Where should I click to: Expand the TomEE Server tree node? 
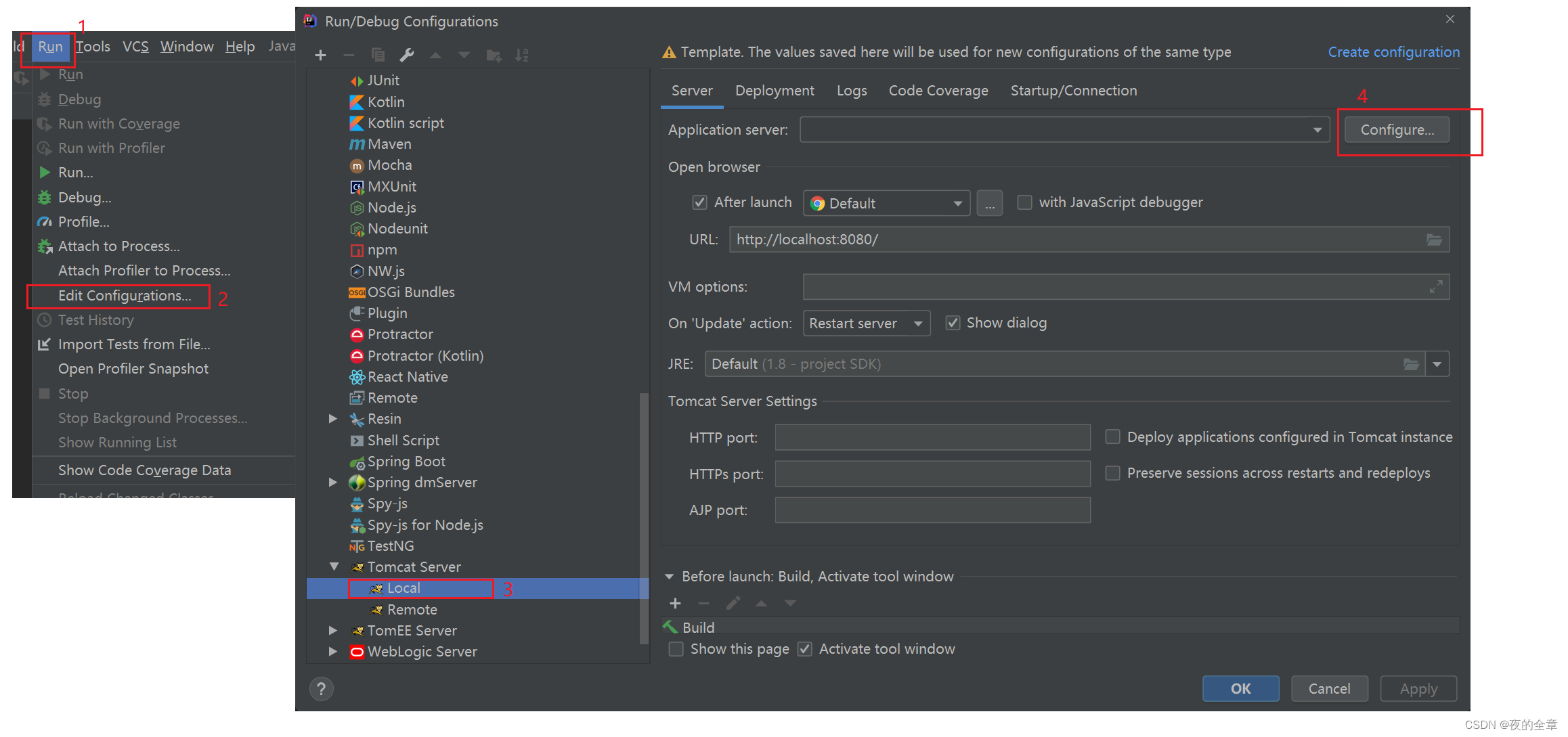[x=332, y=631]
